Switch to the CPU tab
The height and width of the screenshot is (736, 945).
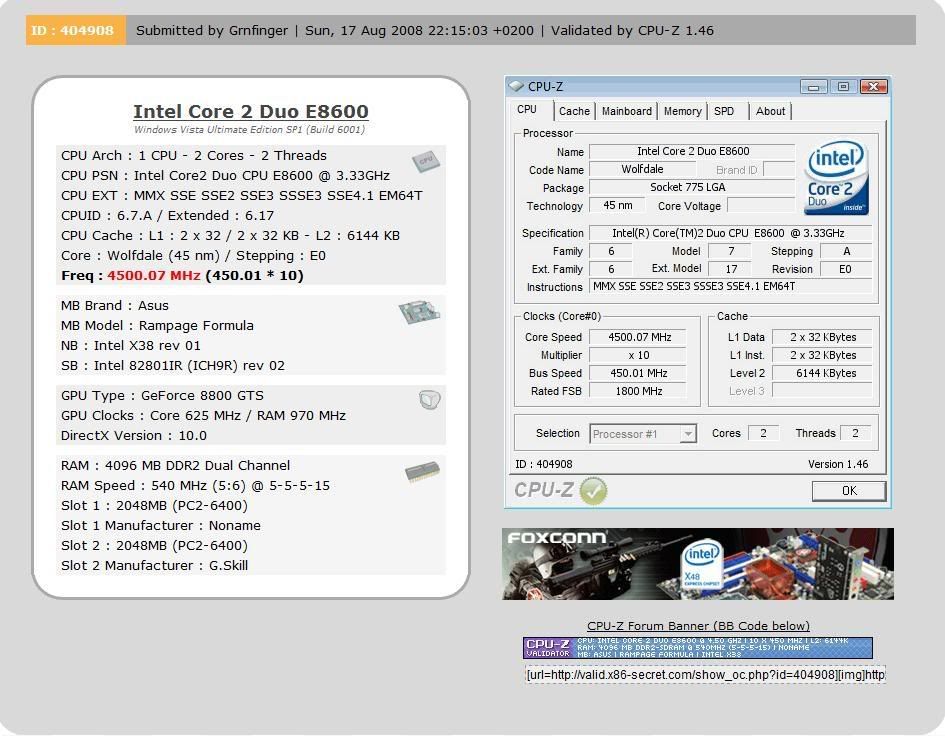click(527, 110)
